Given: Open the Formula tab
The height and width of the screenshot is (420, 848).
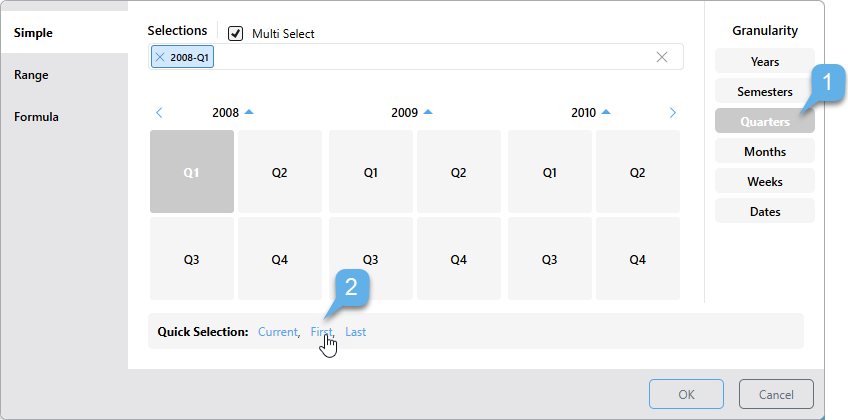Looking at the screenshot, I should [x=36, y=117].
